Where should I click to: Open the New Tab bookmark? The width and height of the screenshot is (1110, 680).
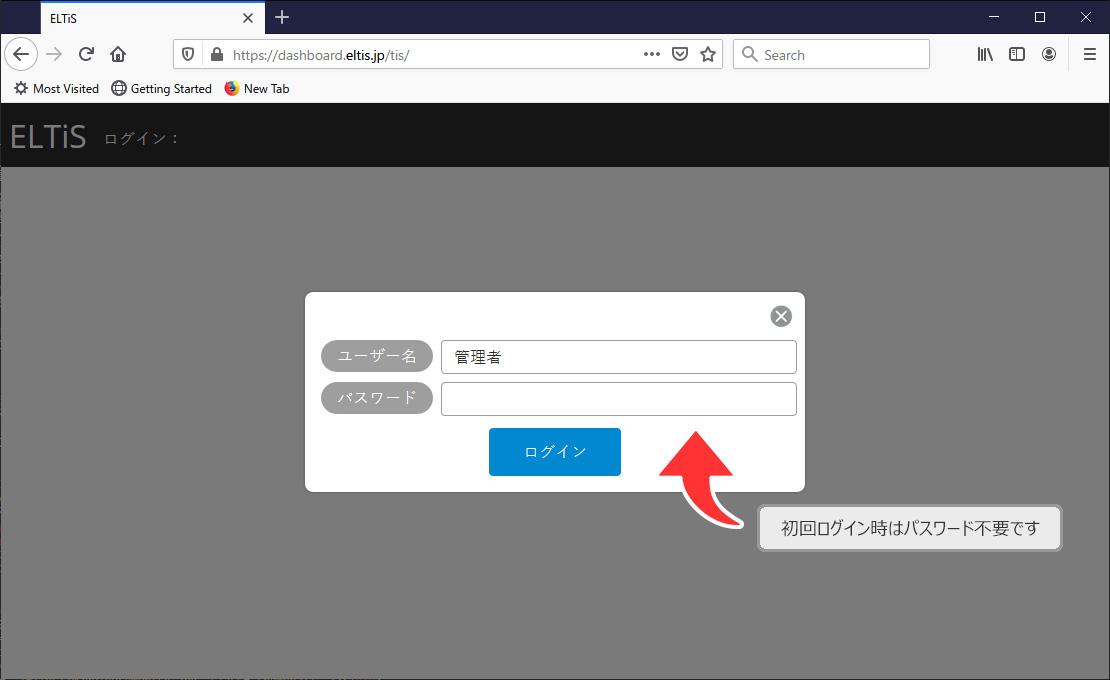pos(257,88)
